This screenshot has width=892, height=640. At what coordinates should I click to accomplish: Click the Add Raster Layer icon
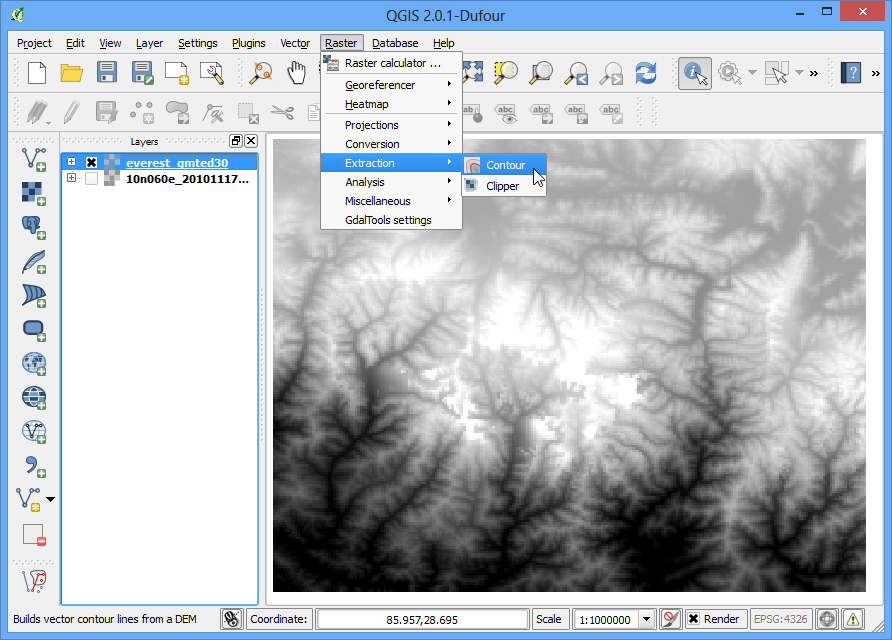34,193
